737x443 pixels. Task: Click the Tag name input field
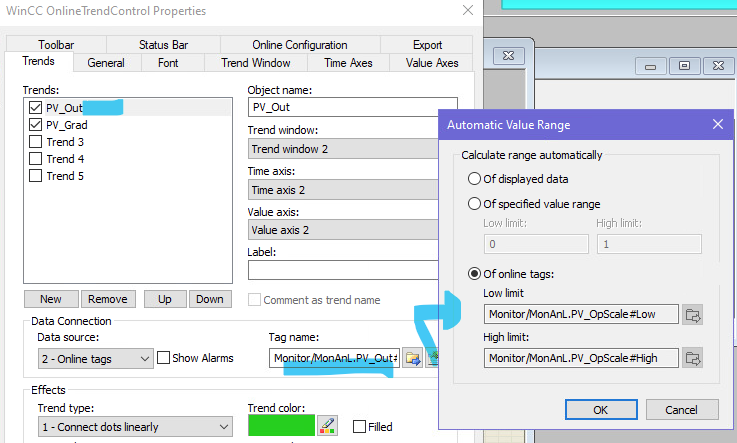[334, 358]
